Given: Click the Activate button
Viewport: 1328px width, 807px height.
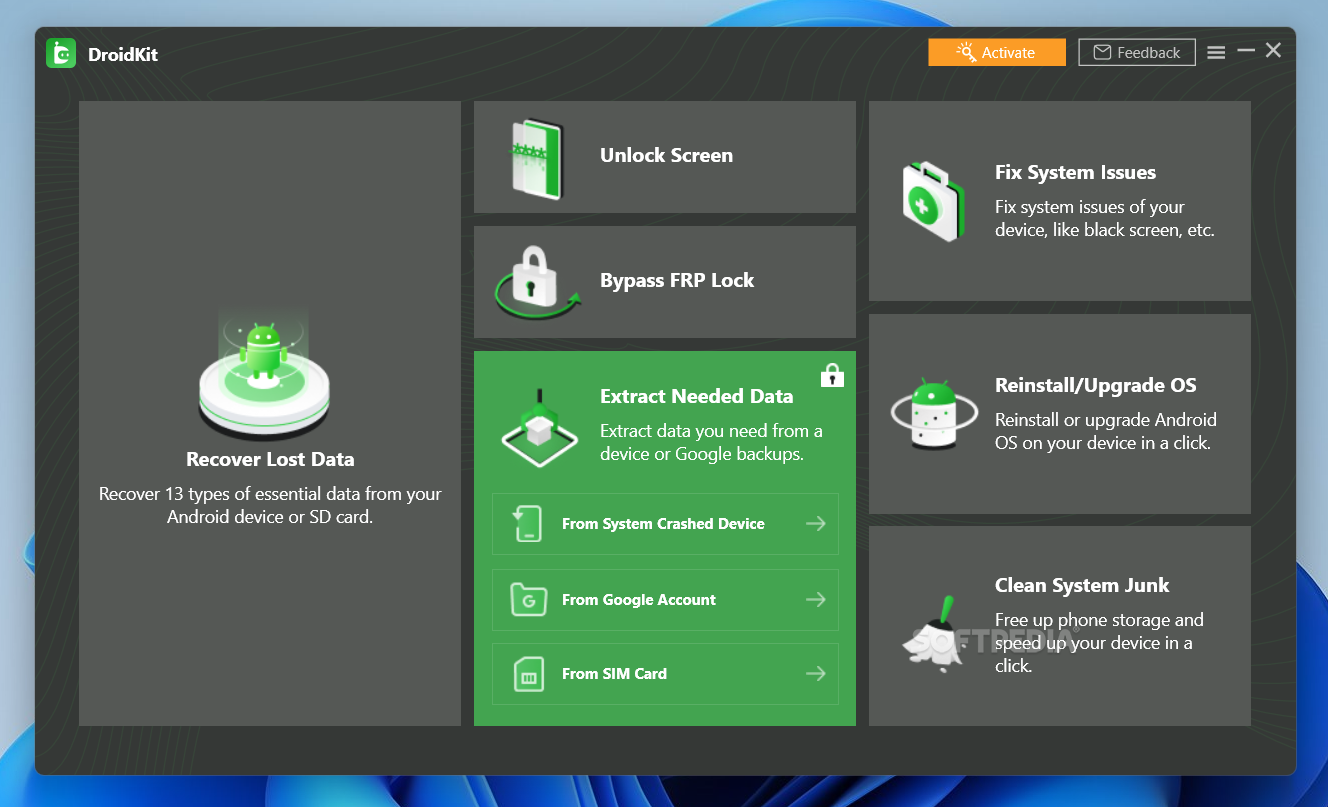Looking at the screenshot, I should (997, 53).
